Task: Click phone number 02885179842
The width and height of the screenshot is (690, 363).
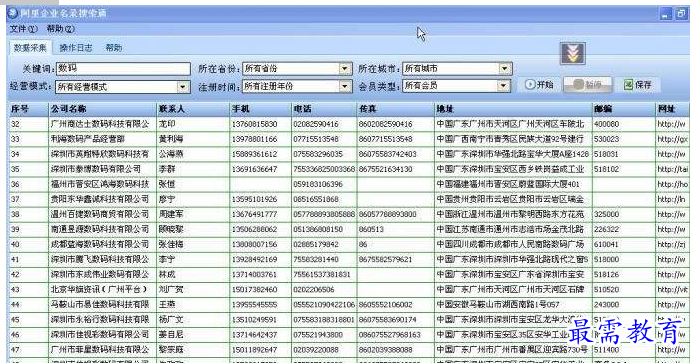Action: point(316,244)
